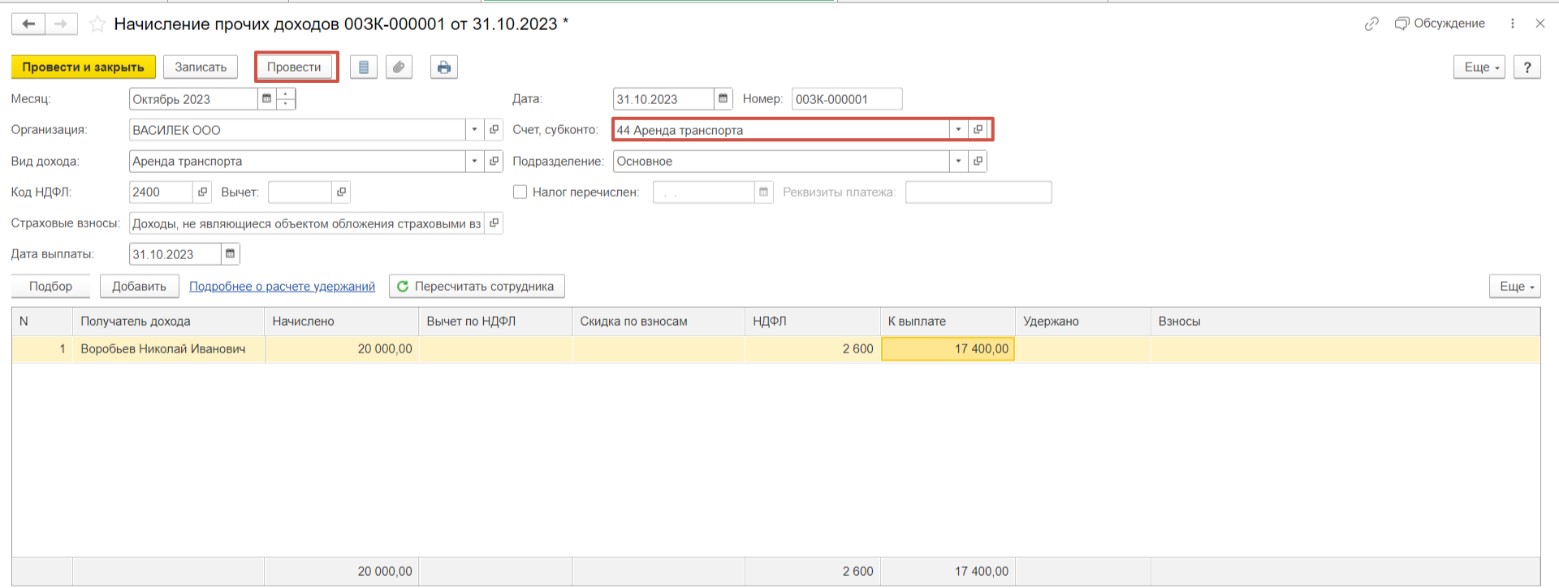Open calendar for Дата выплаты field
This screenshot has height=588, width=1559.
tap(231, 254)
